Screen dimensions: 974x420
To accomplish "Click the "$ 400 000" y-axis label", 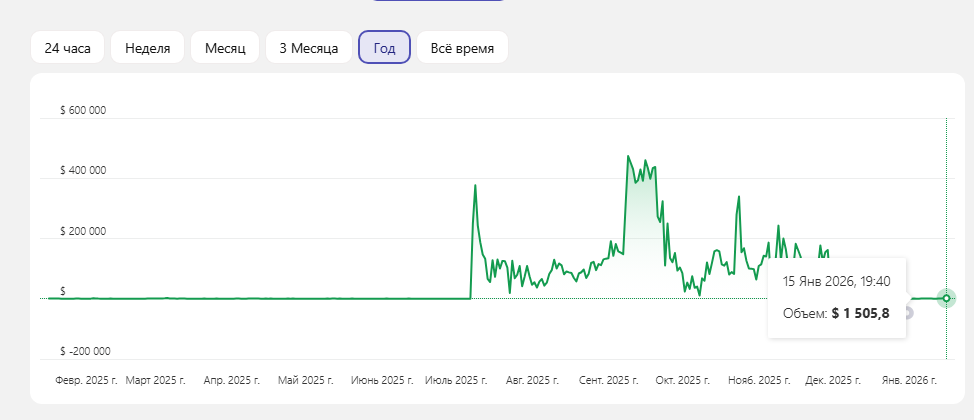I will [84, 171].
